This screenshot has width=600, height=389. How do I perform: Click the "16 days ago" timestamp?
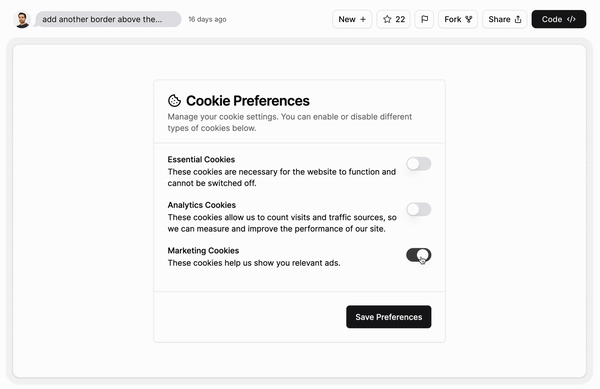[207, 19]
